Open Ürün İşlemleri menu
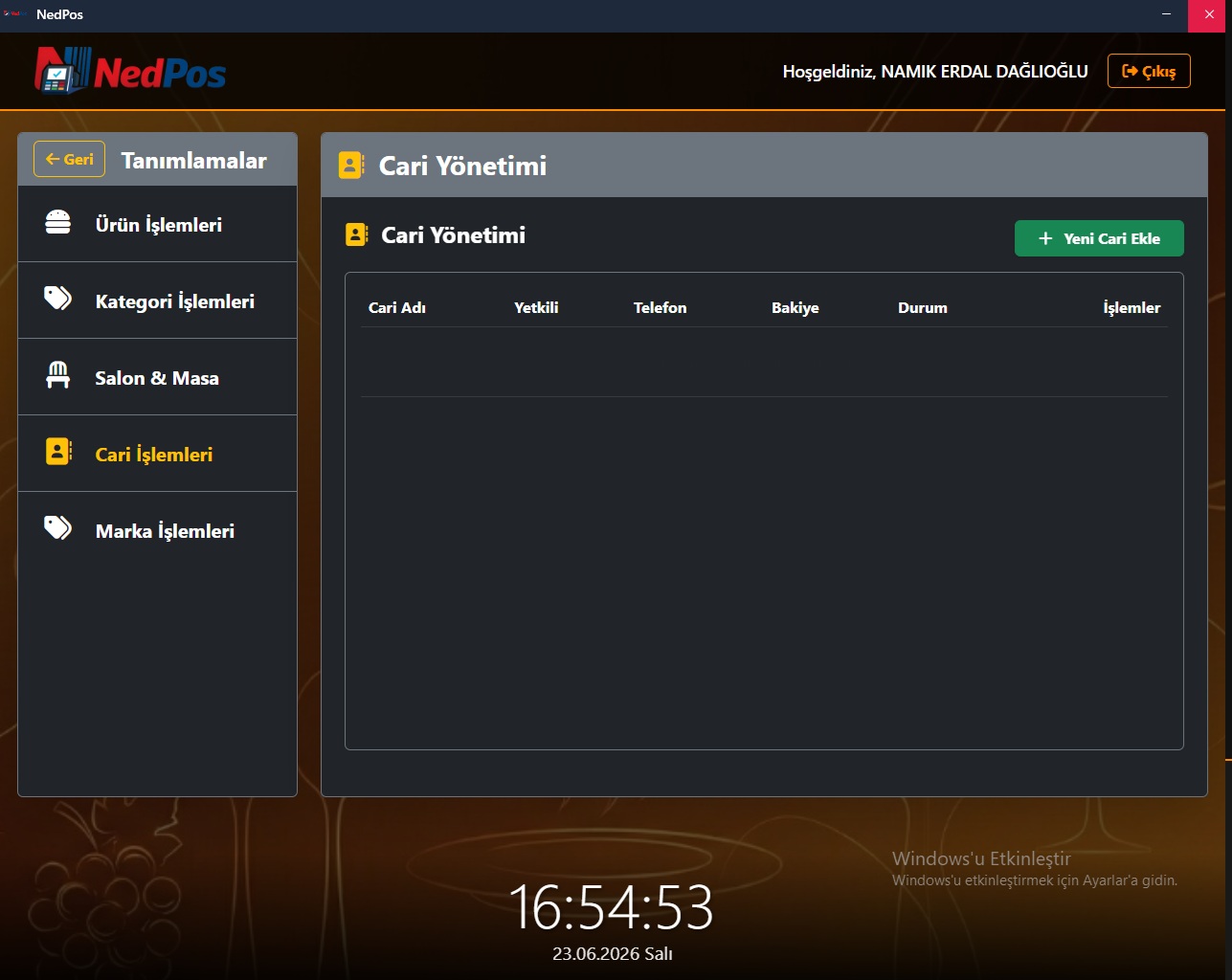The width and height of the screenshot is (1232, 980). [x=157, y=224]
